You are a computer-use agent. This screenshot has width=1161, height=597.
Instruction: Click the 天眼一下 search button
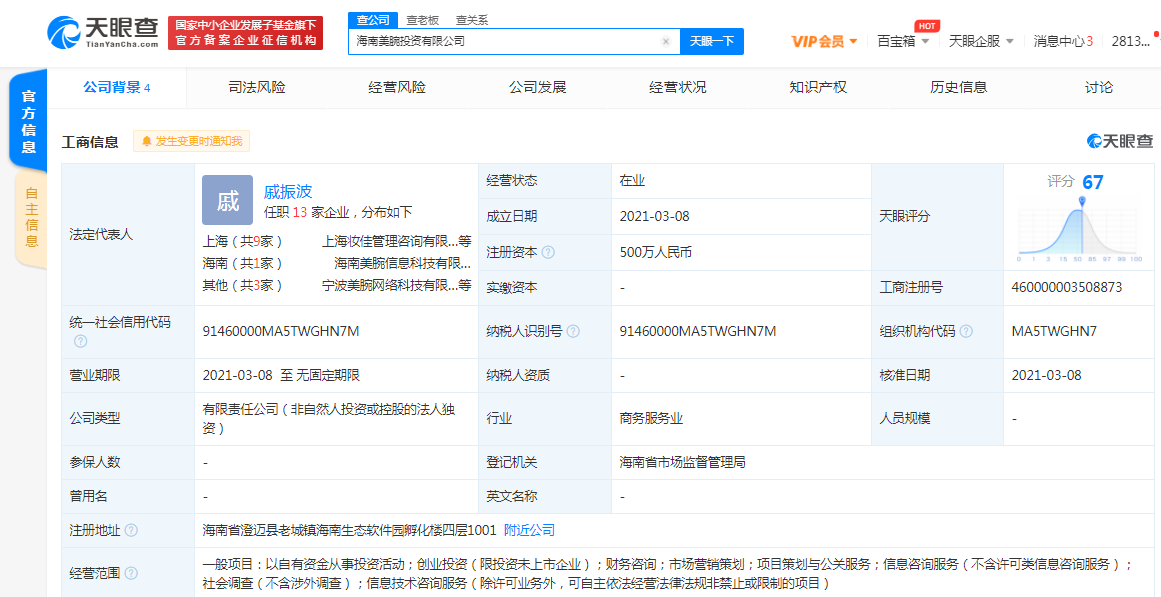712,41
